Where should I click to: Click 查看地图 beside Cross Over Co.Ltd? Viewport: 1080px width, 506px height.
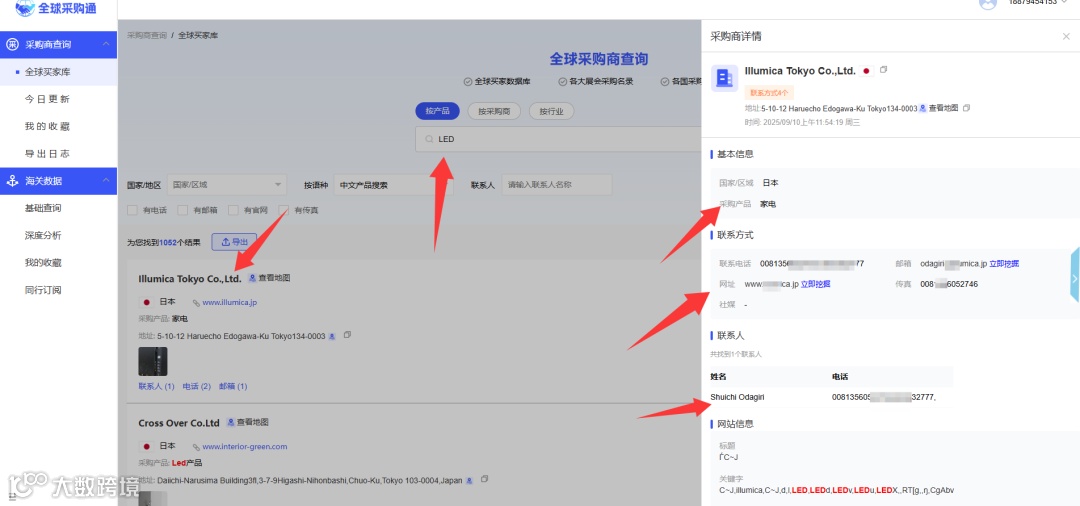(252, 422)
